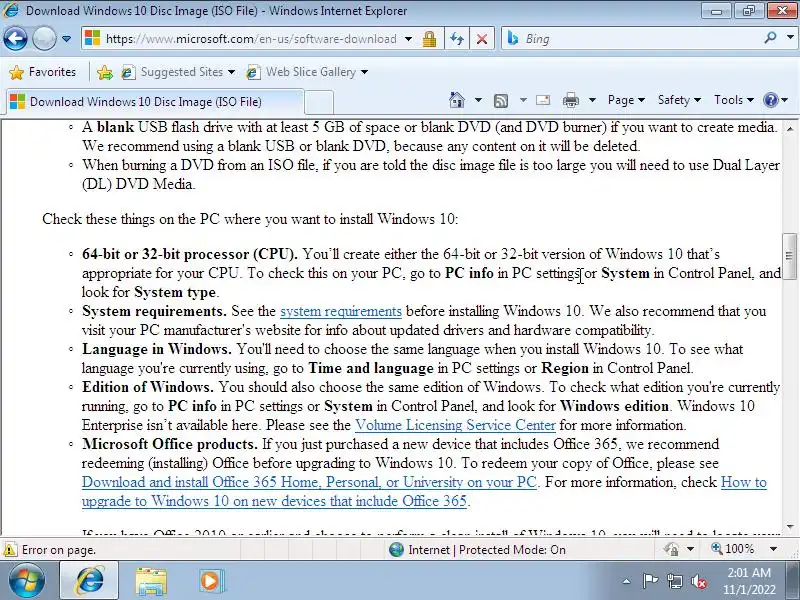Open Windows Media Player taskbar icon
The width and height of the screenshot is (800, 600).
tap(211, 581)
